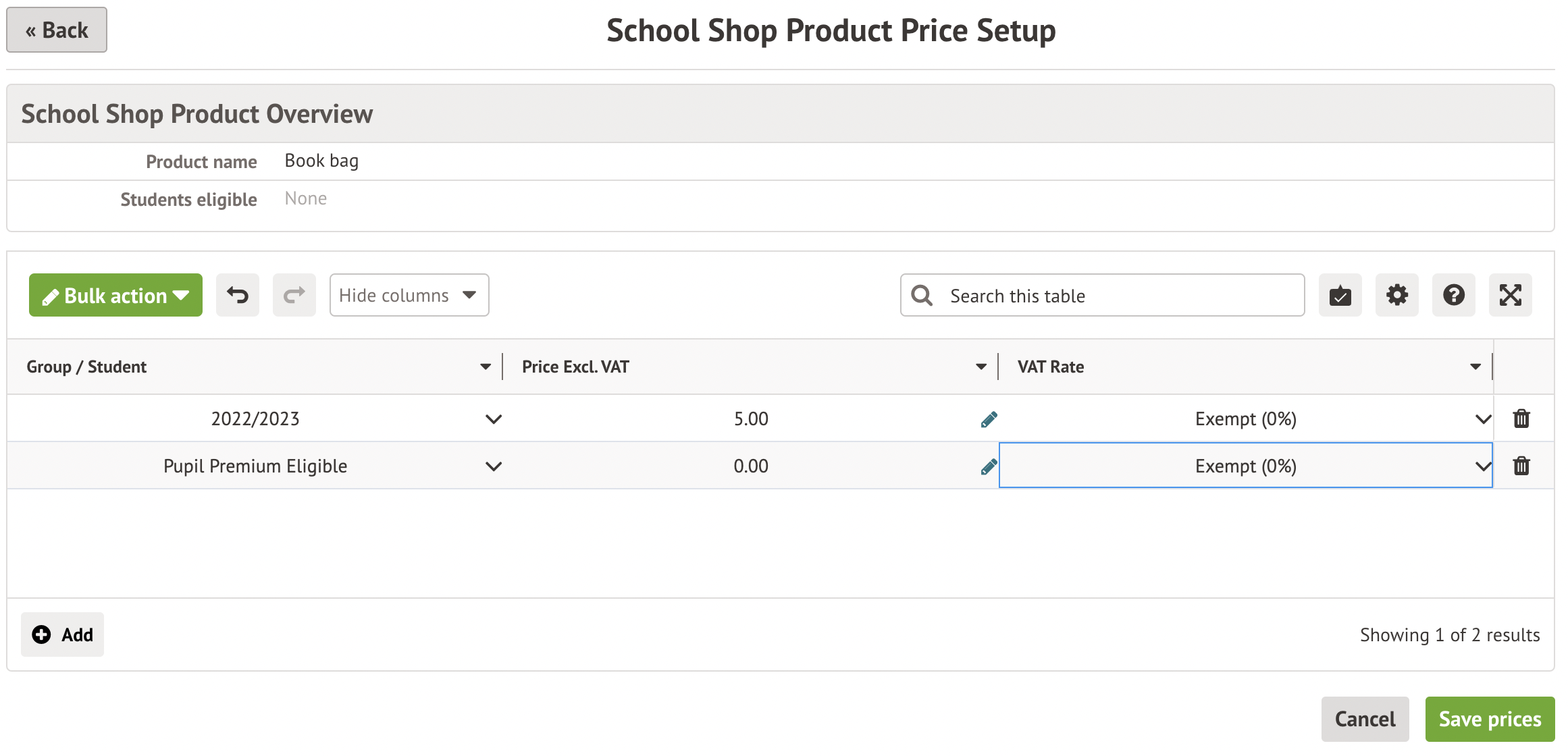The image size is (1568, 756).
Task: Click the checkmark selection icon in toolbar
Action: [x=1340, y=295]
